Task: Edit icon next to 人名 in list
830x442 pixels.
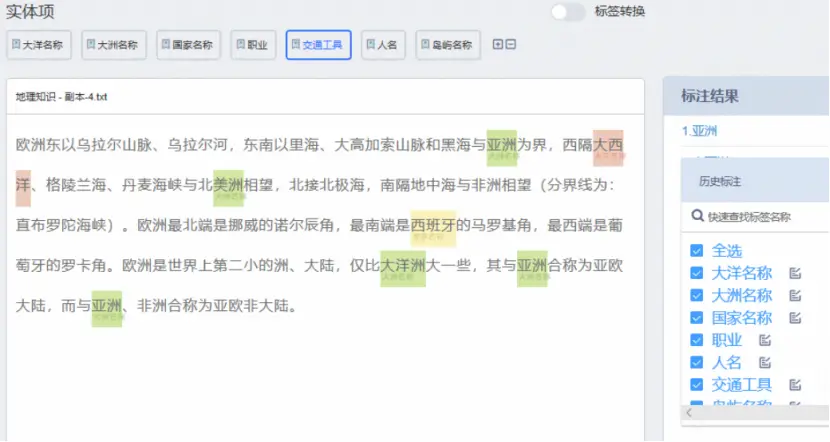Action: pyautogui.click(x=764, y=362)
